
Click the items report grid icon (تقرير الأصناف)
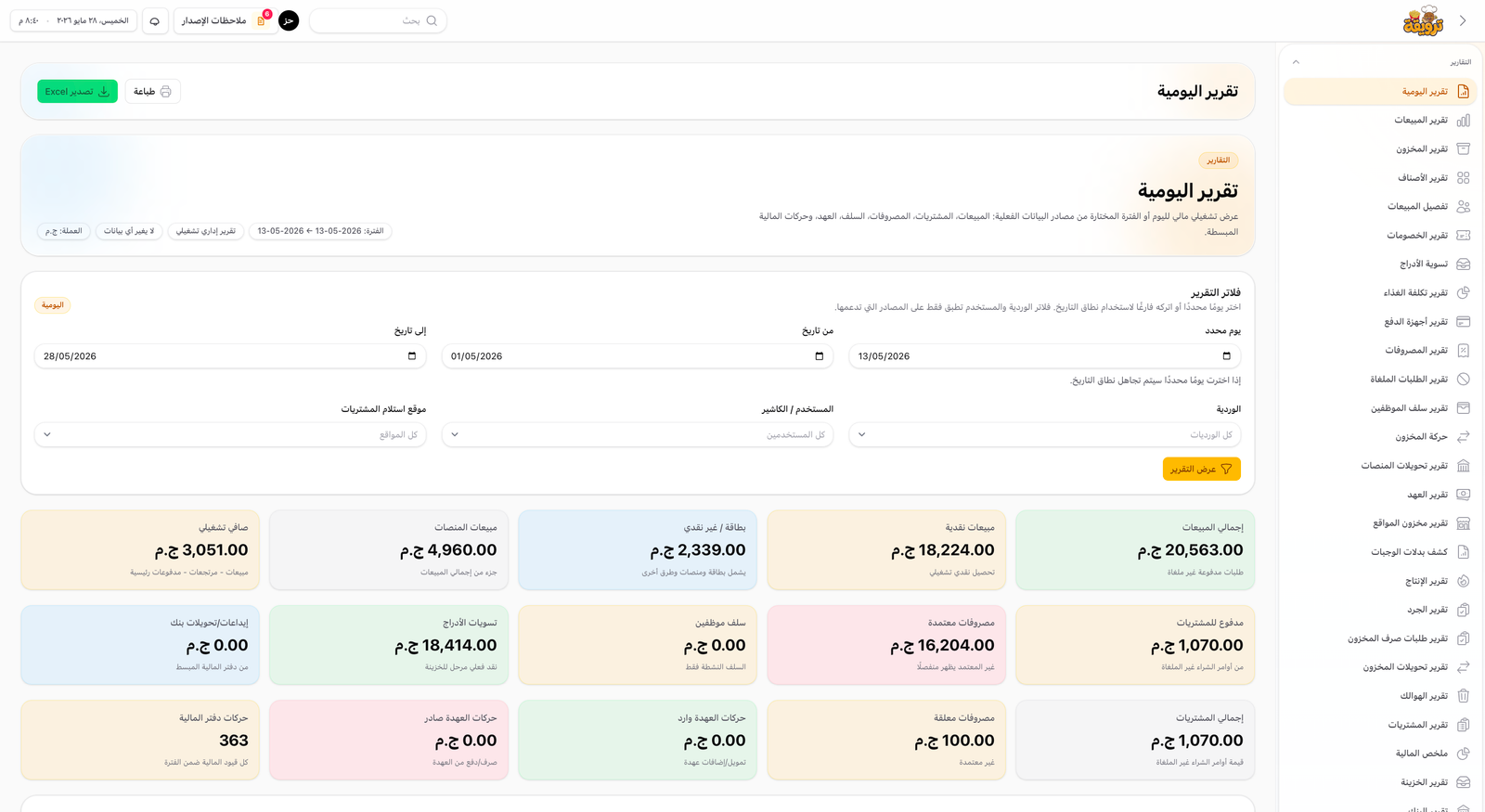tap(1463, 177)
